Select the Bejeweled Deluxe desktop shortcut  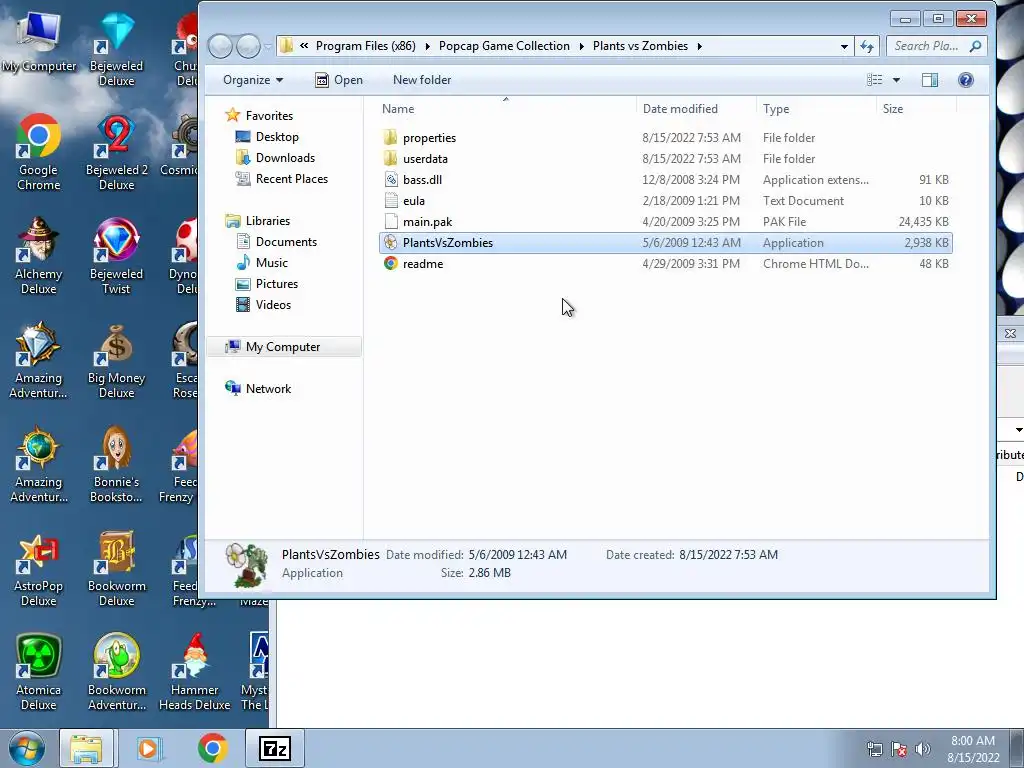116,49
